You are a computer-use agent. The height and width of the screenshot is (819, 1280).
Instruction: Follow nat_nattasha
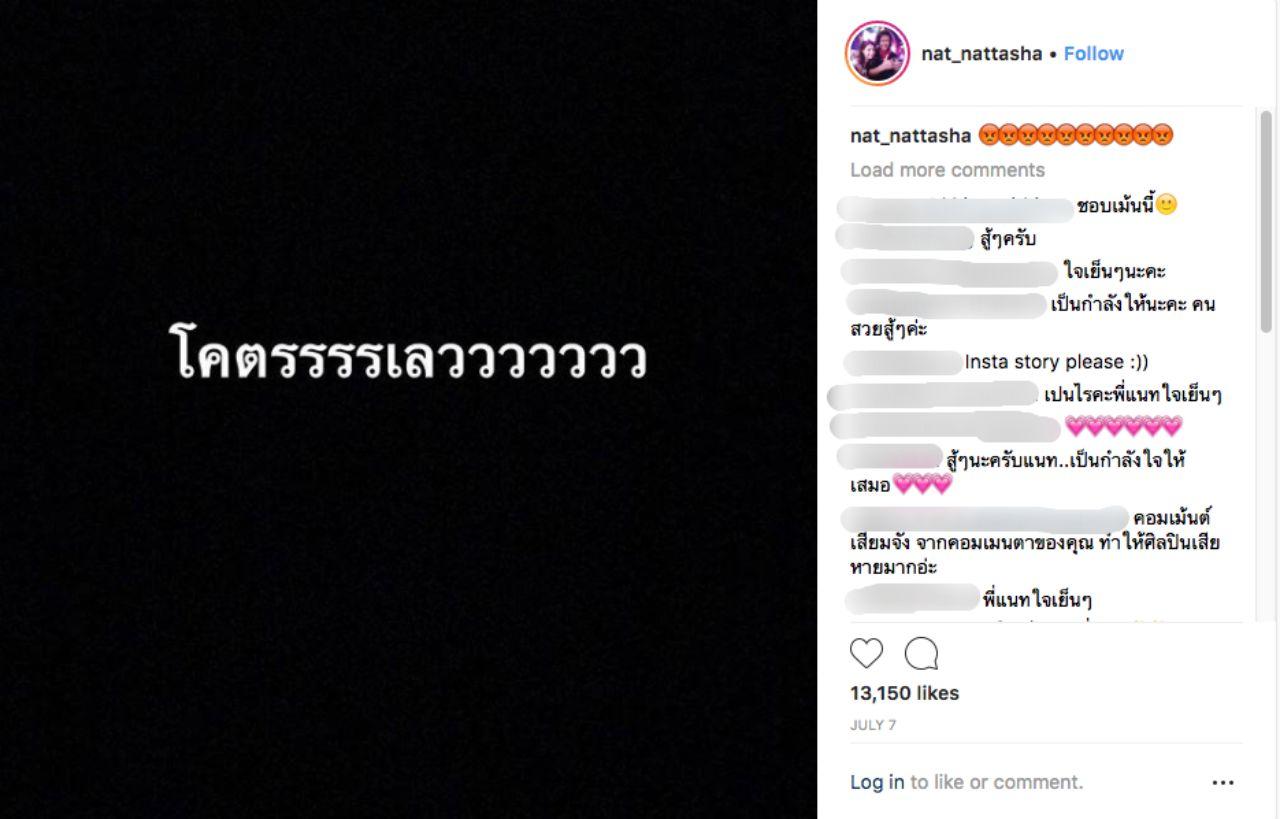[x=1093, y=54]
